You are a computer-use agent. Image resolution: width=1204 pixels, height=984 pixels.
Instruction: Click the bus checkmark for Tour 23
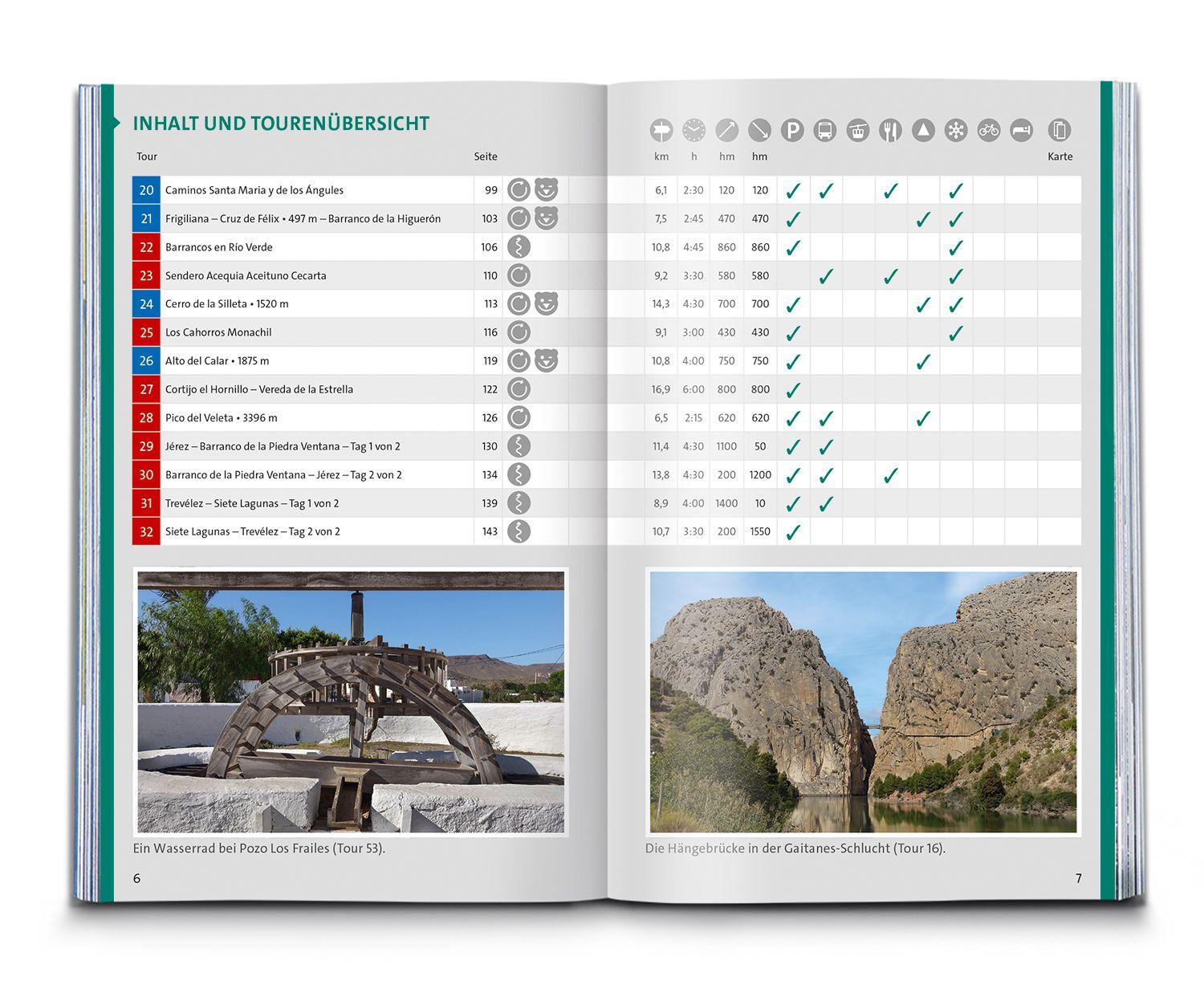(x=825, y=276)
